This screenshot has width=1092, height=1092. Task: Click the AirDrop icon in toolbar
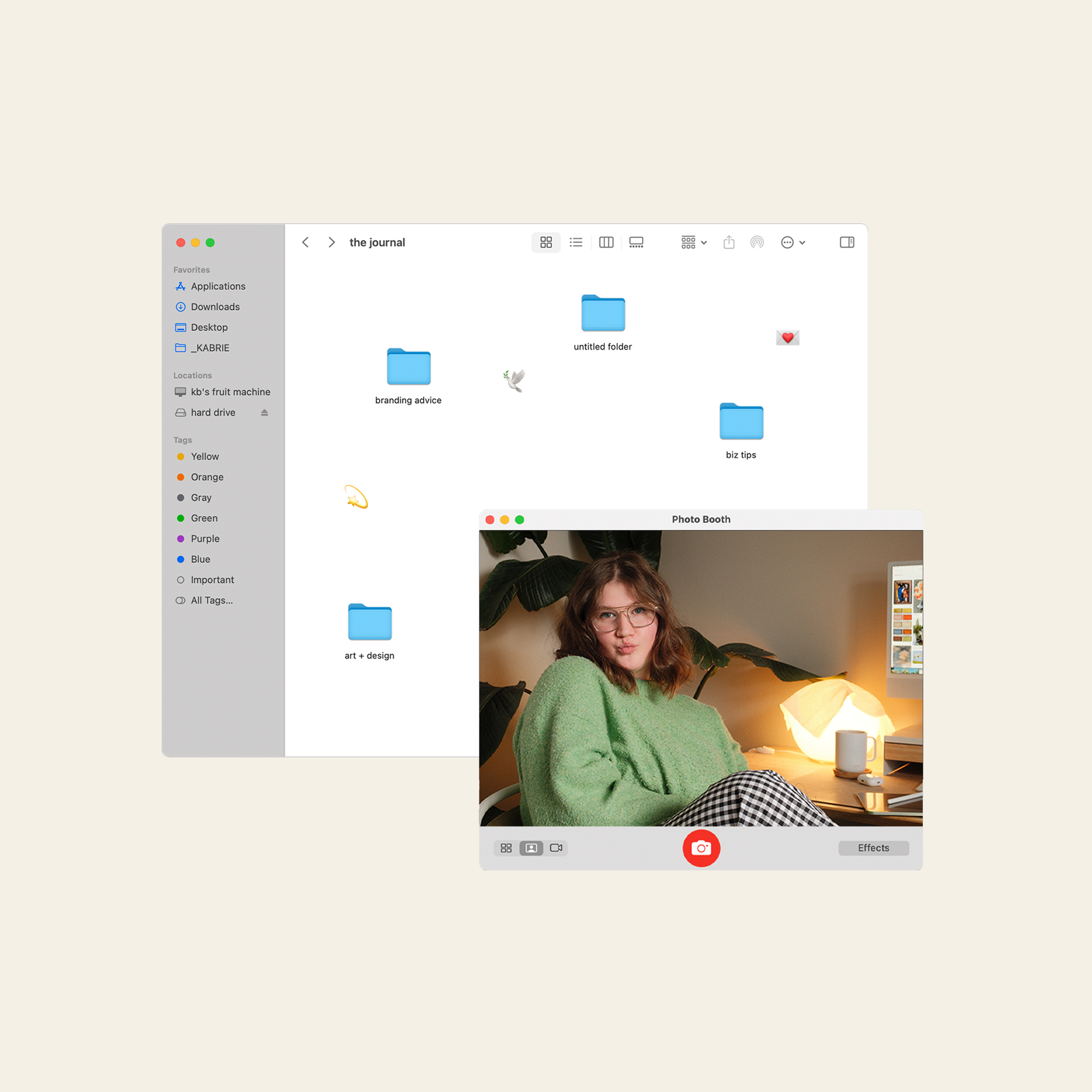pos(757,242)
